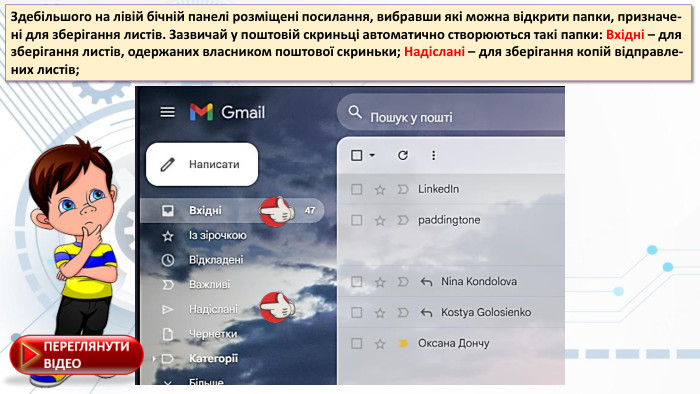Click the refresh icon in mail toolbar

click(x=403, y=155)
